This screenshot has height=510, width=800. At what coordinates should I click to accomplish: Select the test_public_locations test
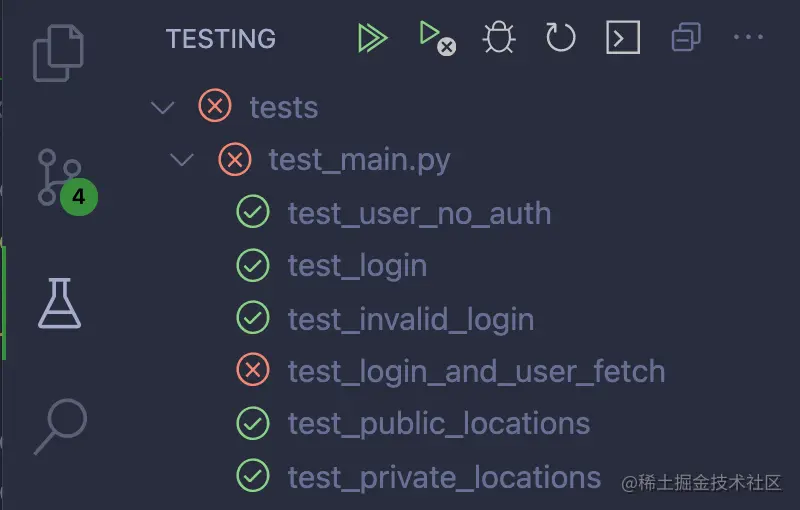click(x=438, y=424)
